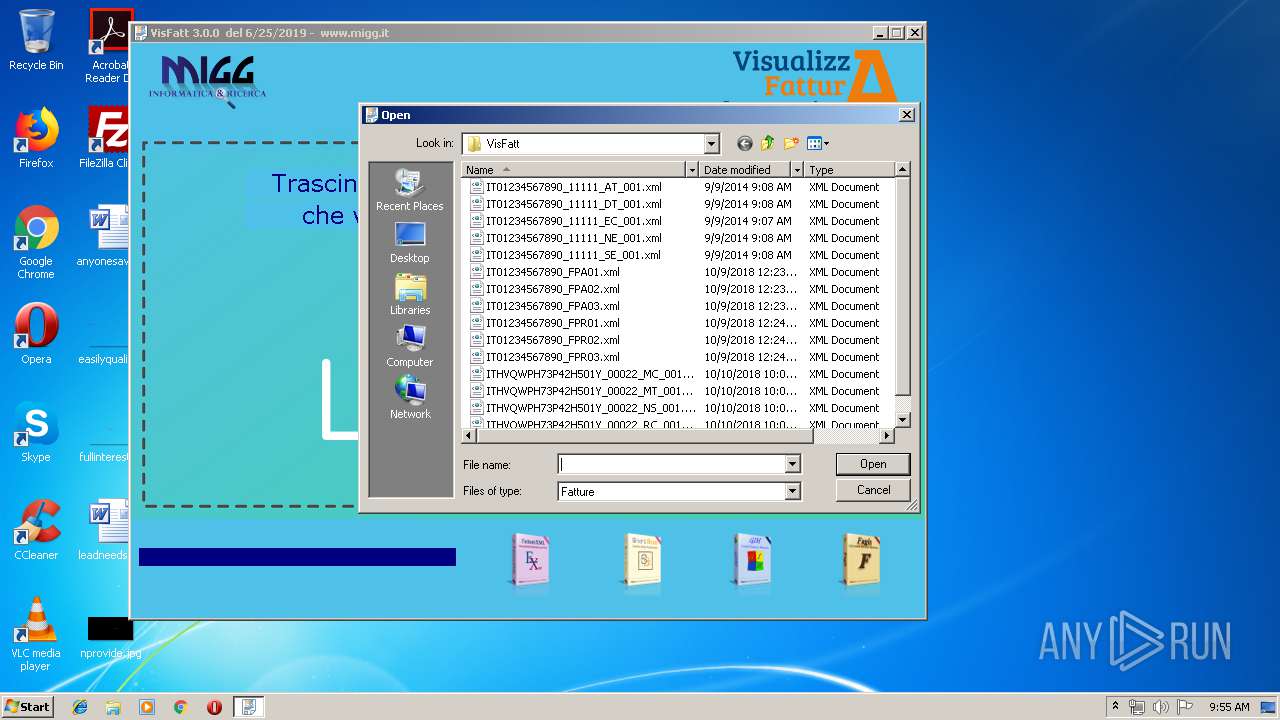Image resolution: width=1280 pixels, height=720 pixels.
Task: Go back to the previous folder in Open dialog
Action: coord(744,144)
